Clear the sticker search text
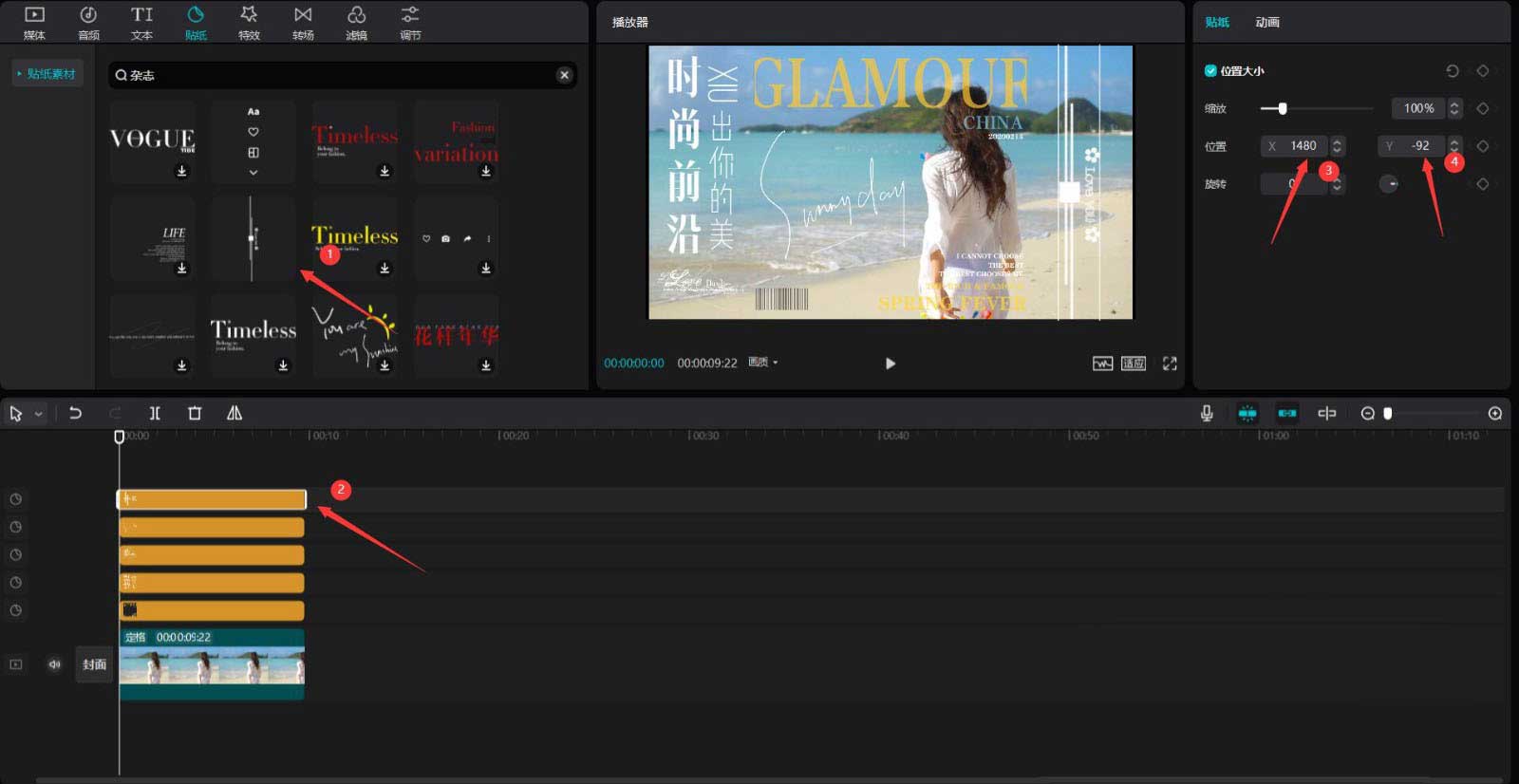This screenshot has width=1519, height=784. point(564,75)
